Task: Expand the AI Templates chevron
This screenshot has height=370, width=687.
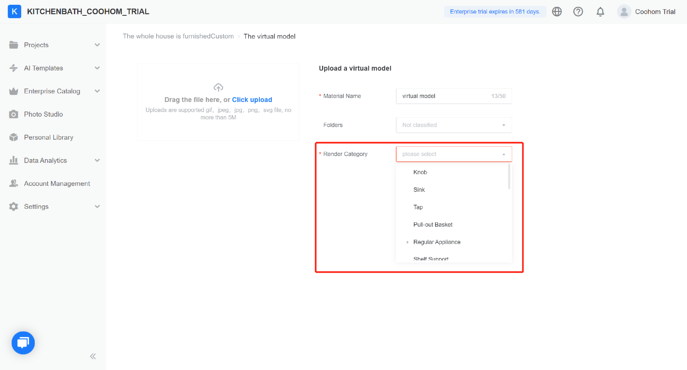Action: point(97,68)
